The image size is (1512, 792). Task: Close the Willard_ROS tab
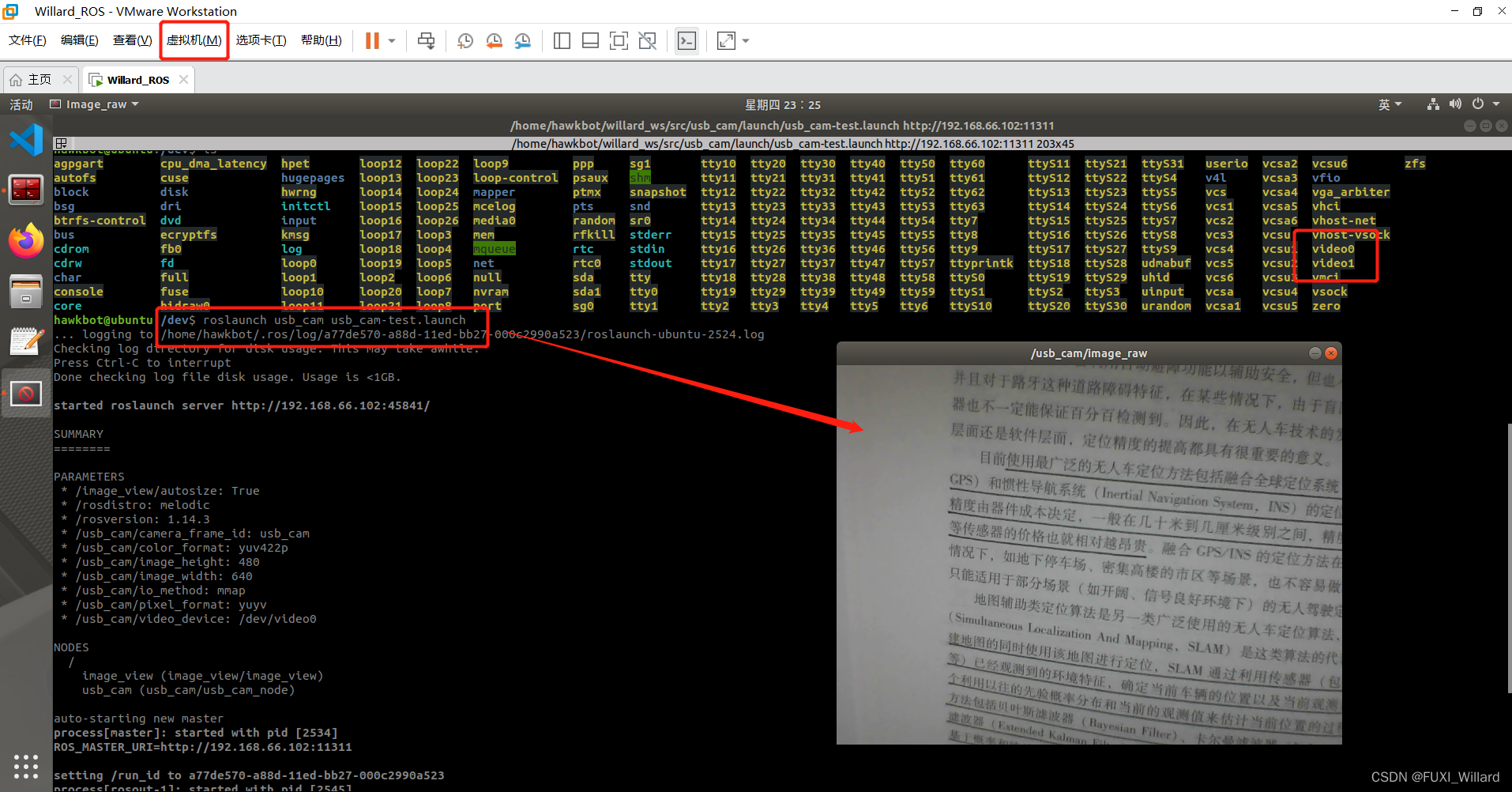pyautogui.click(x=183, y=80)
